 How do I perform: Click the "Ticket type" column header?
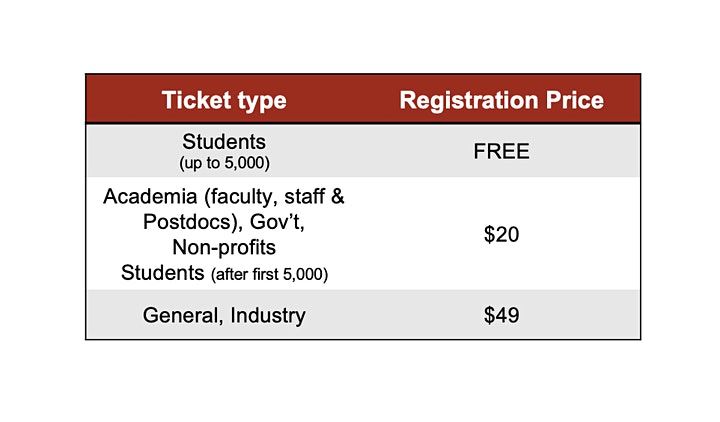pyautogui.click(x=224, y=100)
